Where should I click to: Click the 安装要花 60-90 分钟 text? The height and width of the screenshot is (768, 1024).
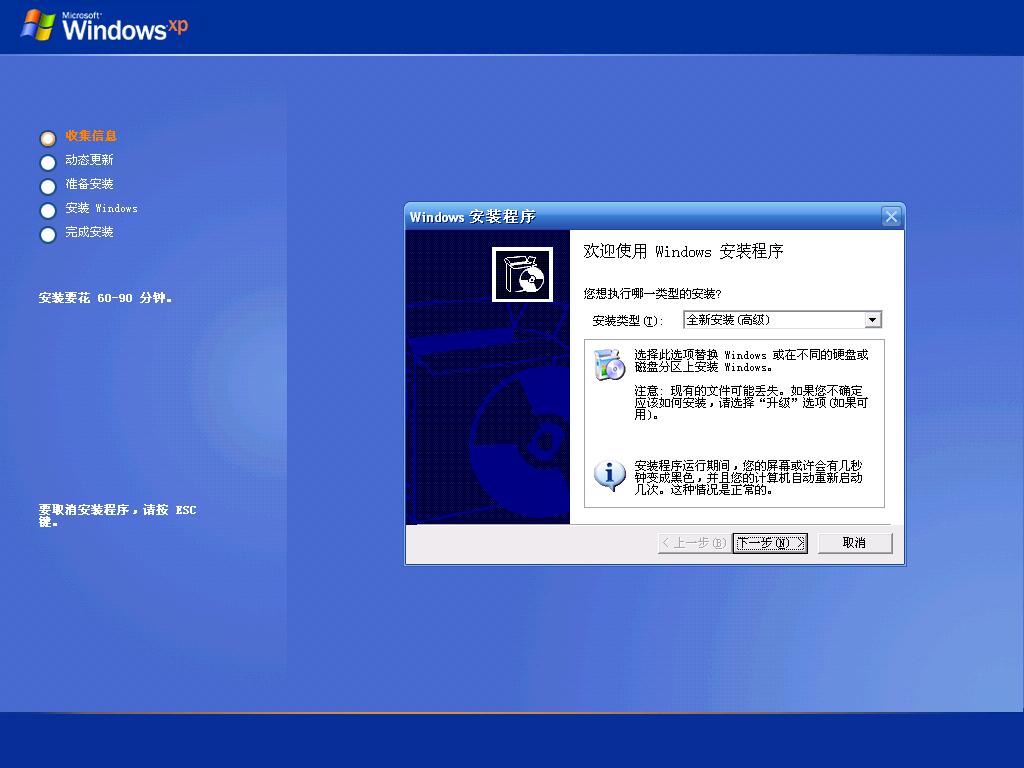coord(105,298)
